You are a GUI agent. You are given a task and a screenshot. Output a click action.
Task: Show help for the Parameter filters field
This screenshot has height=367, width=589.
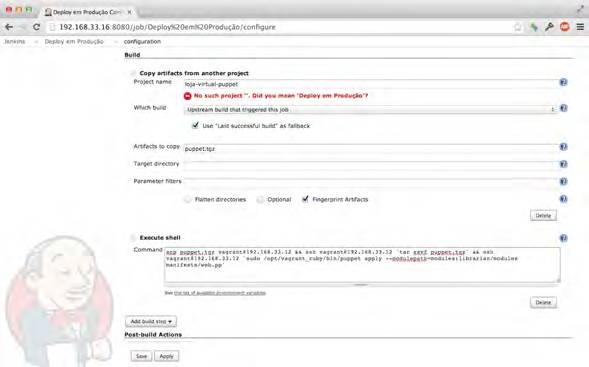563,181
